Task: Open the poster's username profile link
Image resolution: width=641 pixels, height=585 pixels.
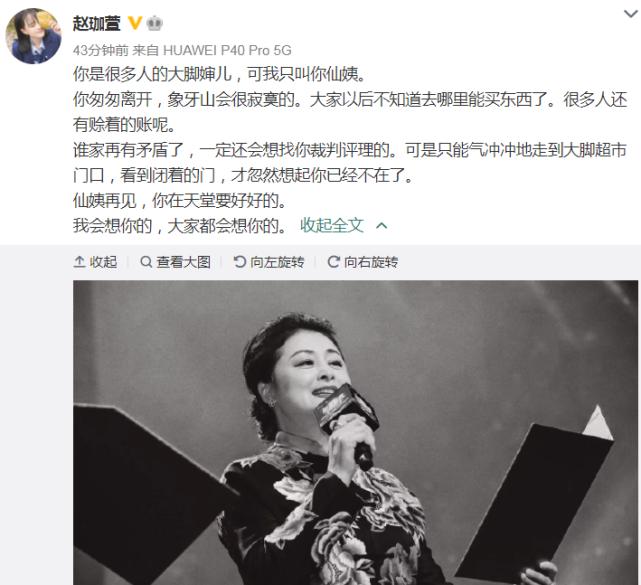Action: (97, 23)
